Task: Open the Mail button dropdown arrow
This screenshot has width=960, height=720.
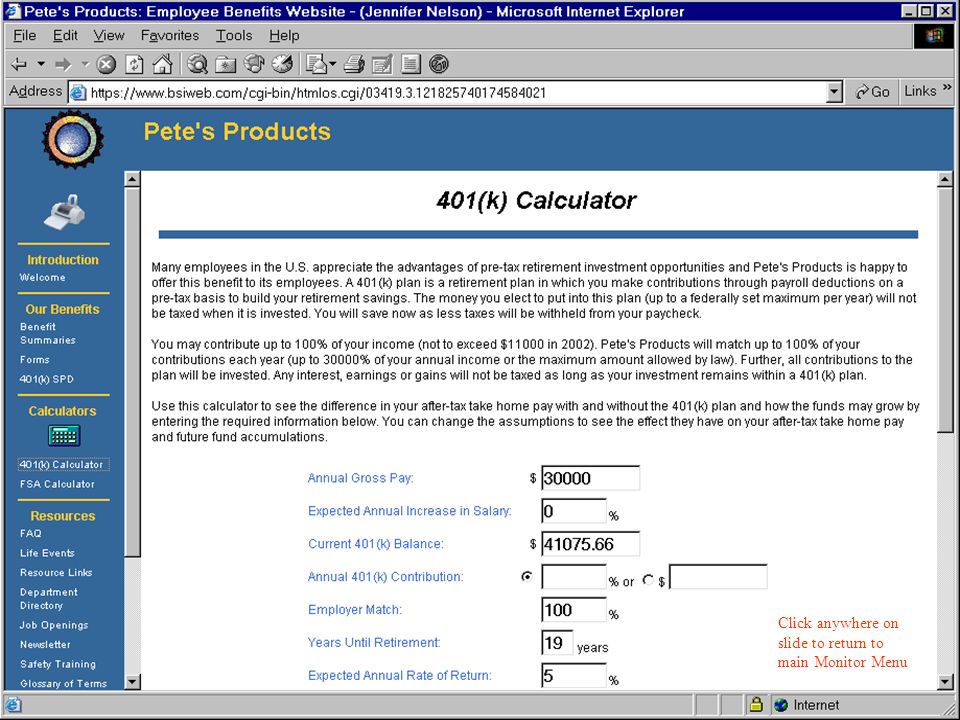Action: [332, 64]
